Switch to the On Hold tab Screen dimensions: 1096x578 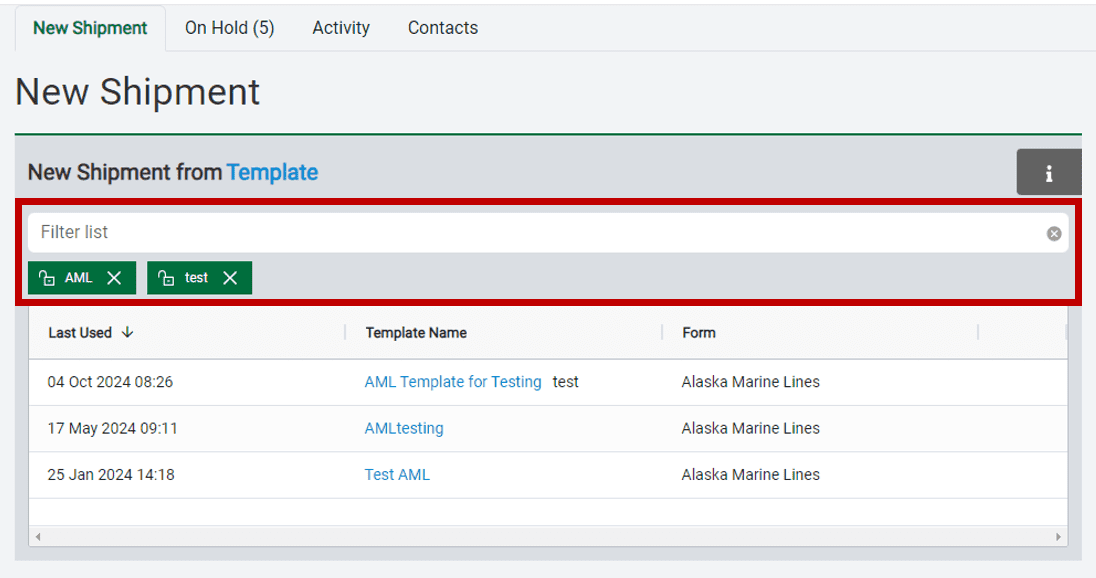tap(229, 28)
